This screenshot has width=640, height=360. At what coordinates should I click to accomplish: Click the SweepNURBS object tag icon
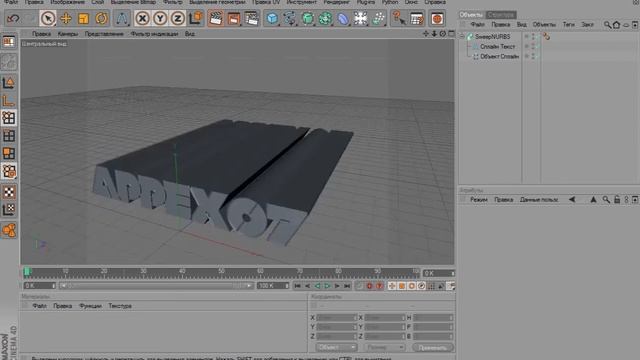pos(547,37)
